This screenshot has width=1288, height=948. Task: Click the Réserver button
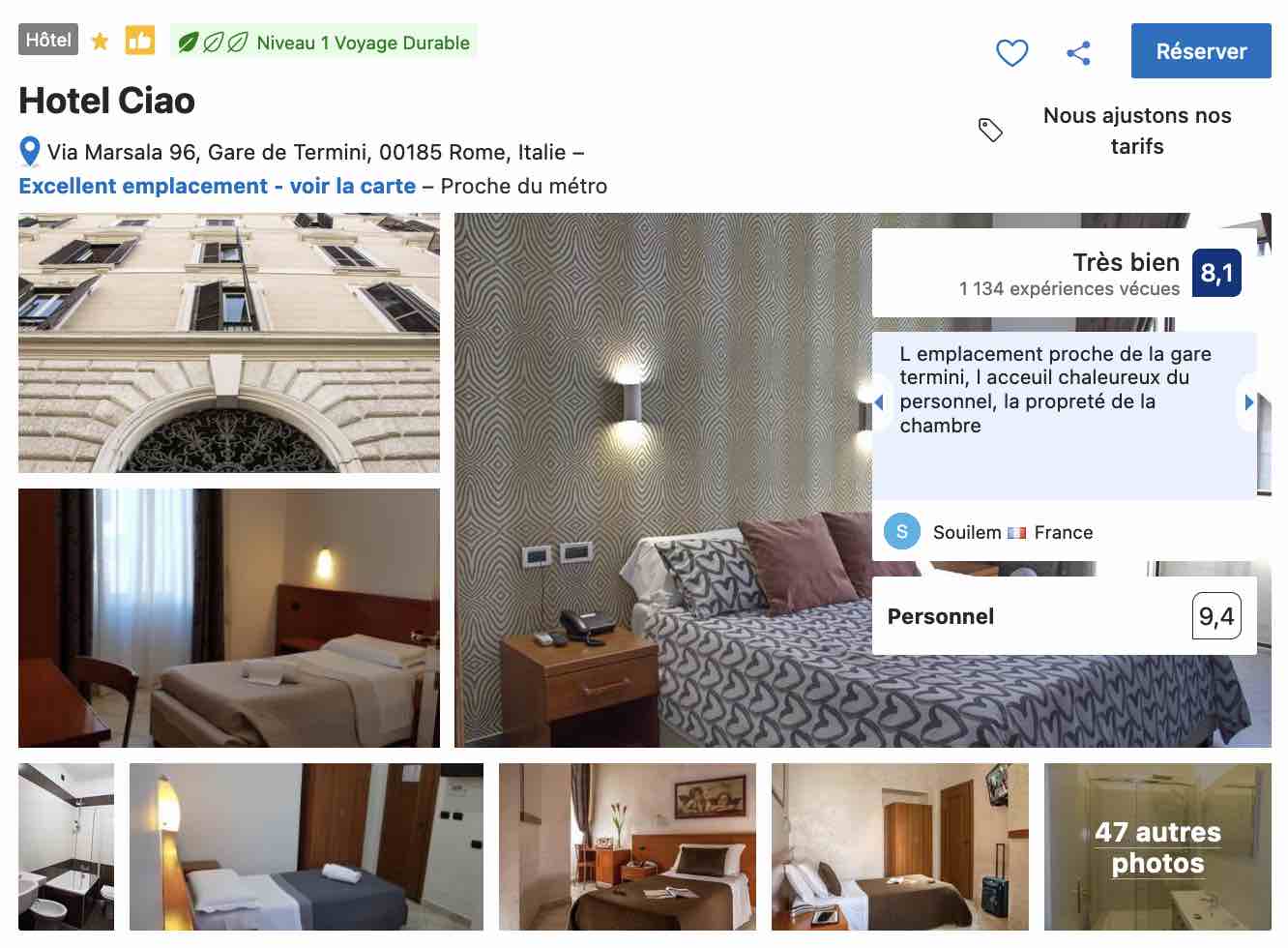1201,51
